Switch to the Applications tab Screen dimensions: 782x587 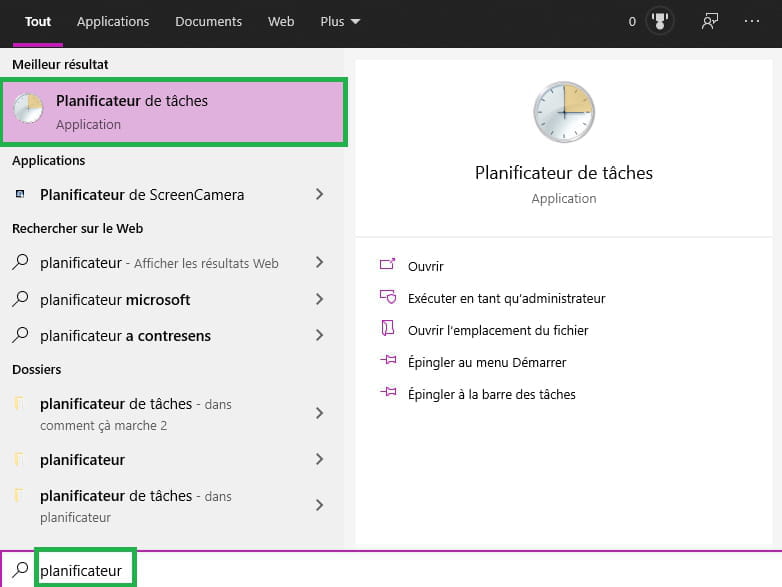[x=113, y=22]
